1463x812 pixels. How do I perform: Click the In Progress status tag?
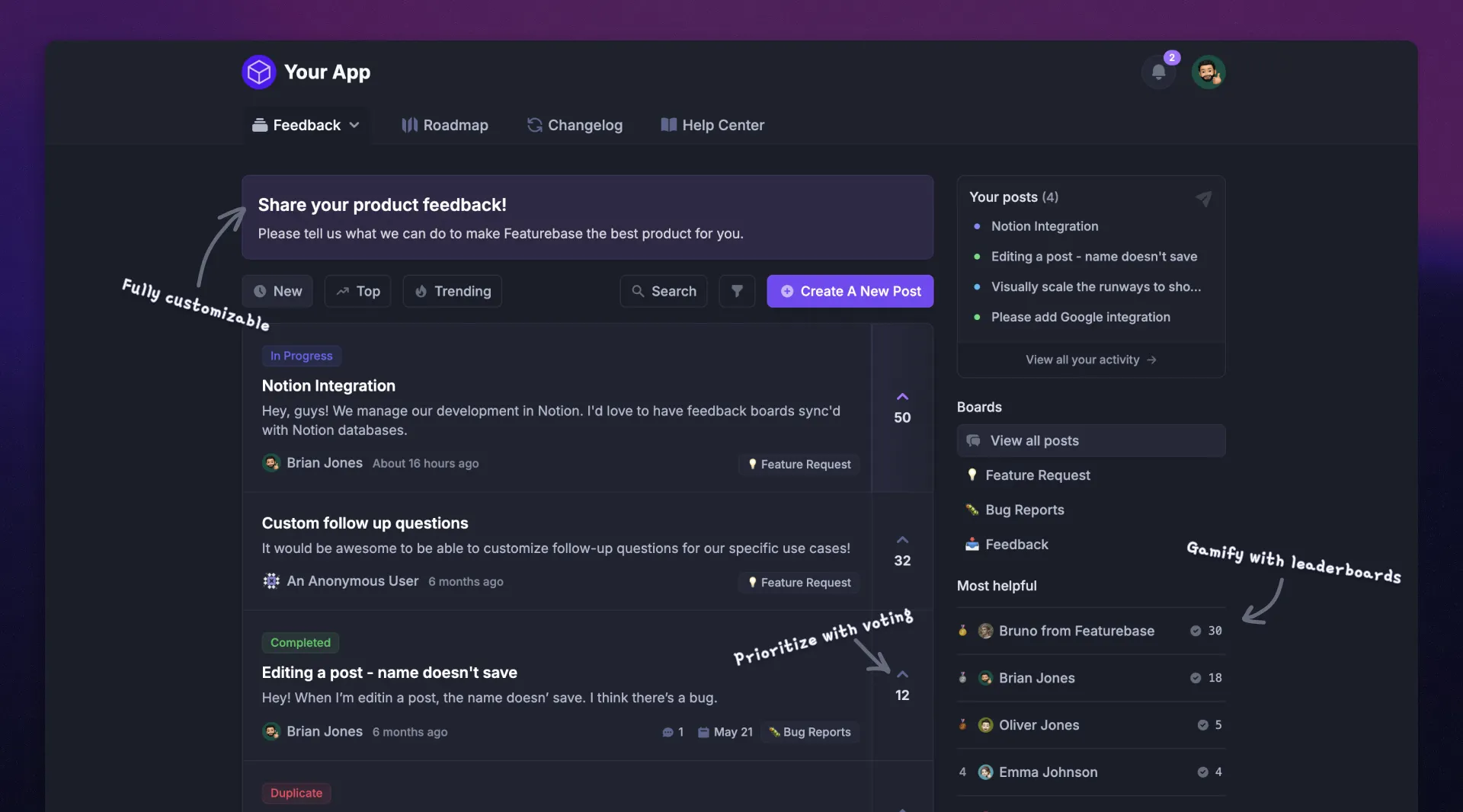point(302,356)
